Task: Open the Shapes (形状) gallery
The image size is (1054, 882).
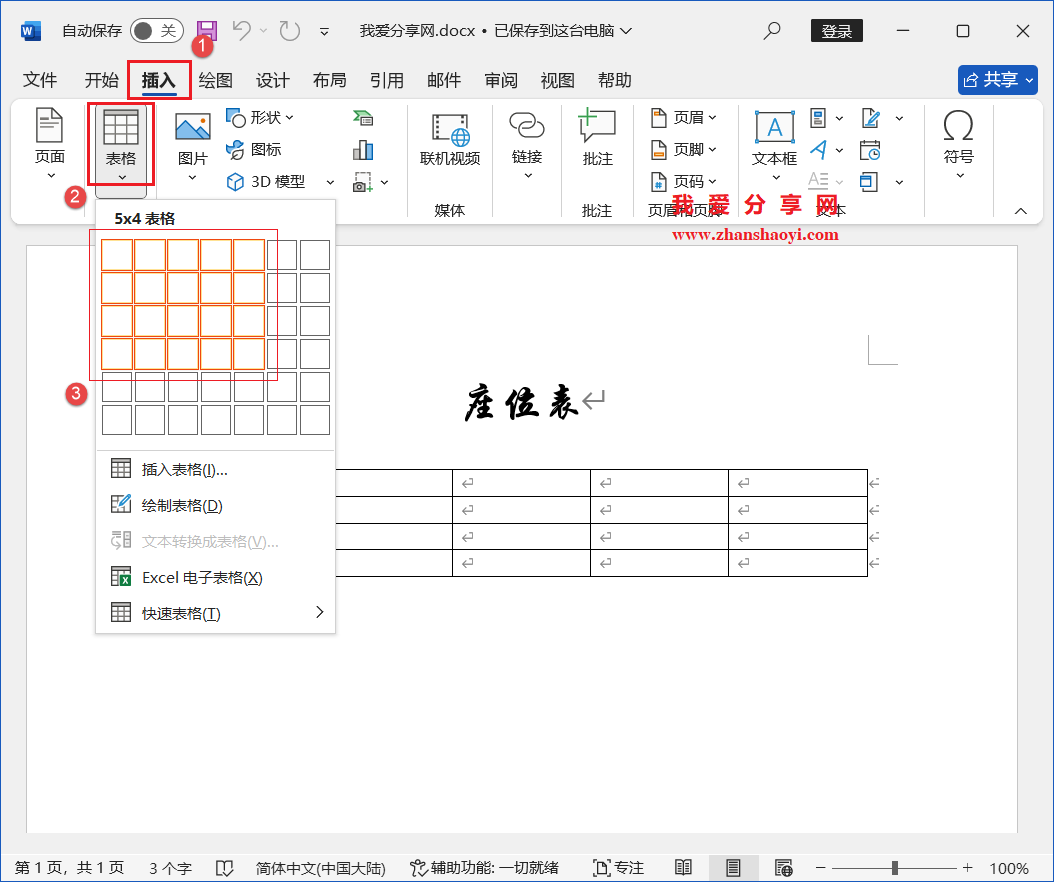Action: point(260,118)
